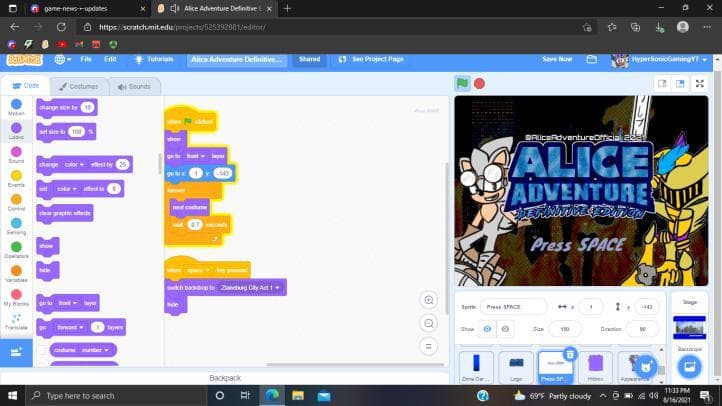Open forward dropdown in go layers block
This screenshot has width=722, height=406.
70,327
